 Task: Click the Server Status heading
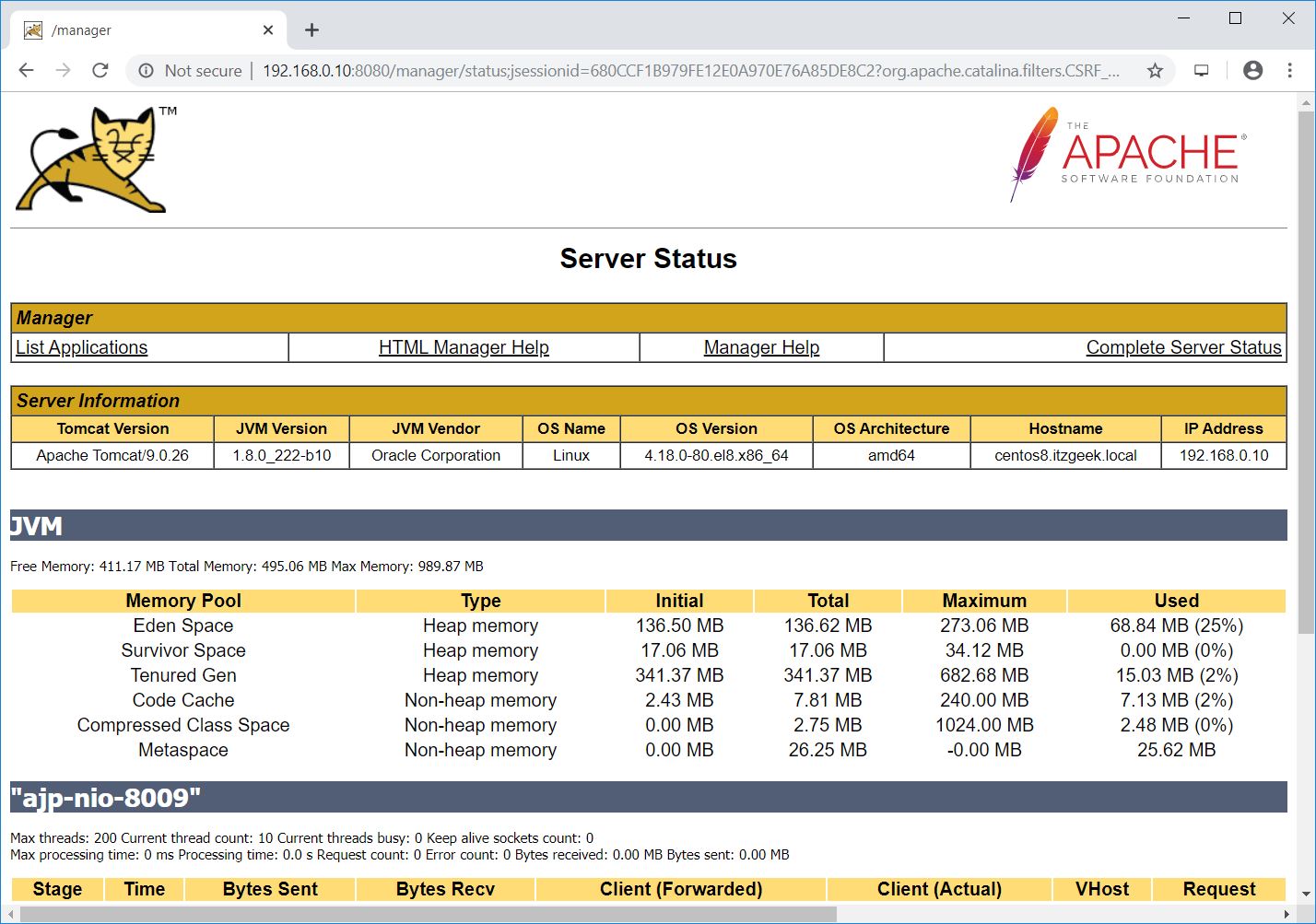pos(648,259)
